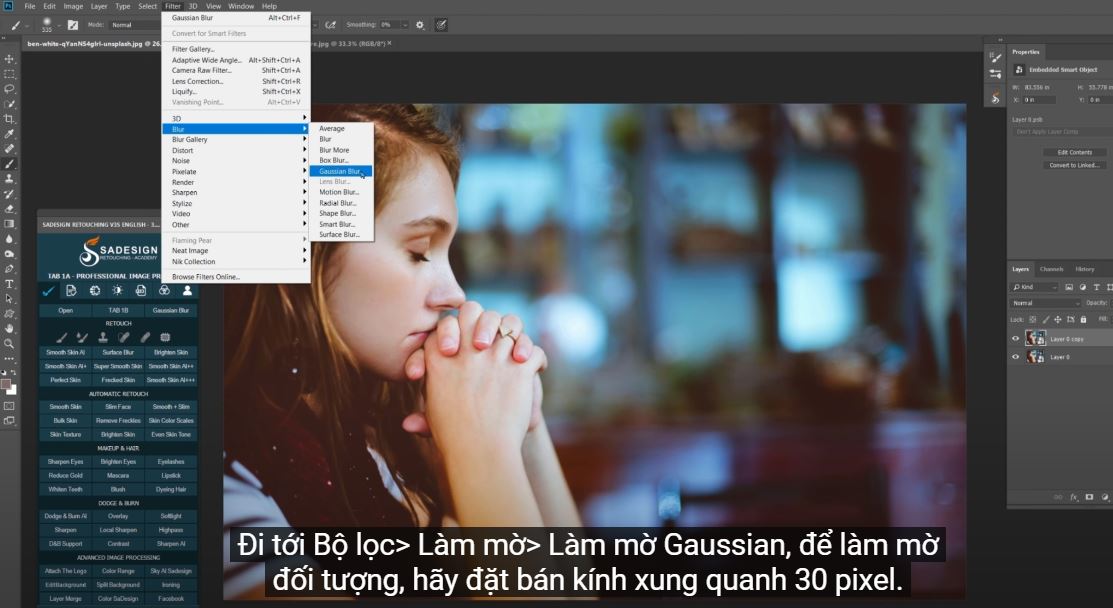Select the Eyedropper tool
The width and height of the screenshot is (1113, 608).
[x=9, y=134]
